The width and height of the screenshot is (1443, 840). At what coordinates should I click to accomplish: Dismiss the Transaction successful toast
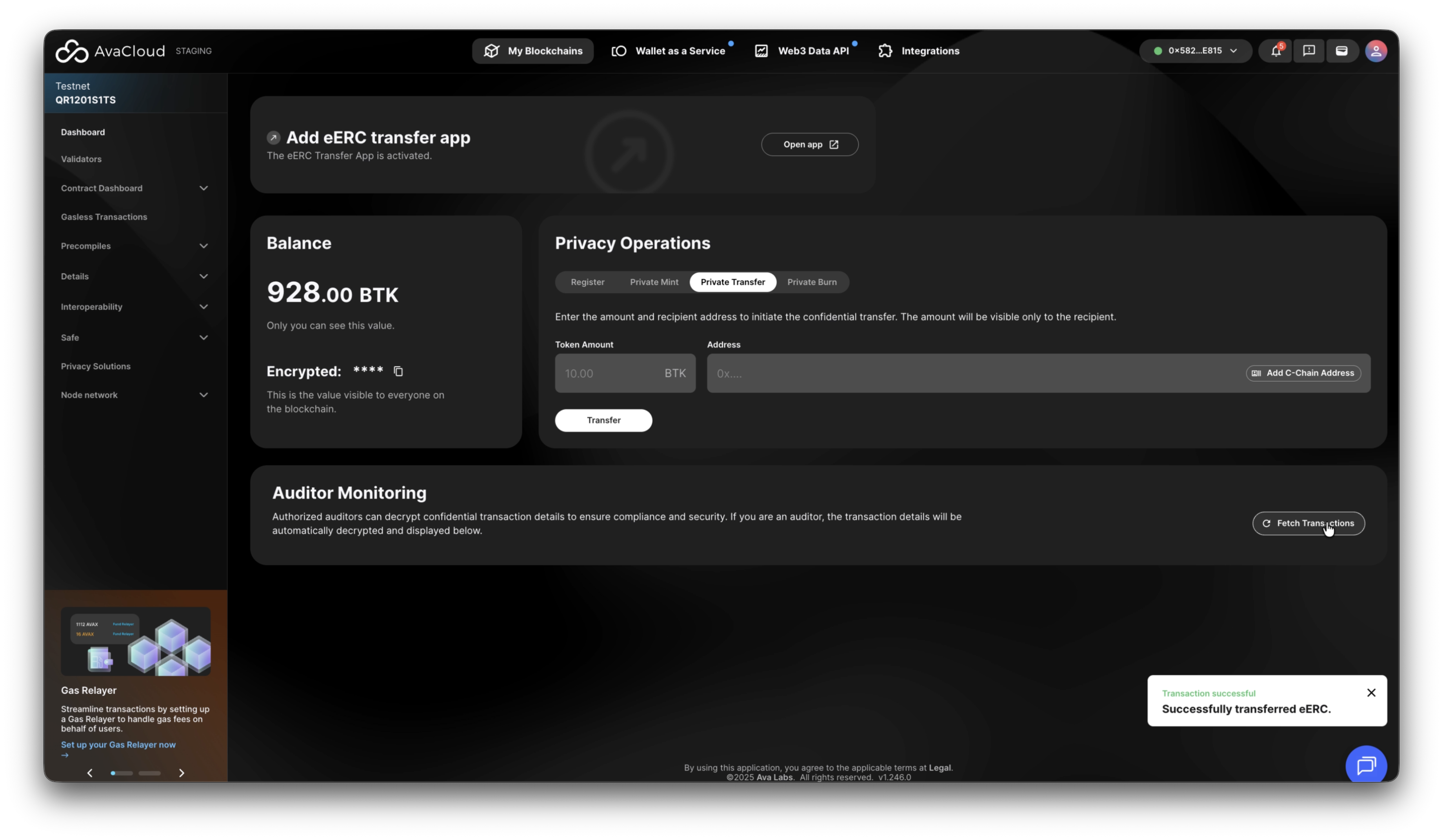pos(1371,693)
